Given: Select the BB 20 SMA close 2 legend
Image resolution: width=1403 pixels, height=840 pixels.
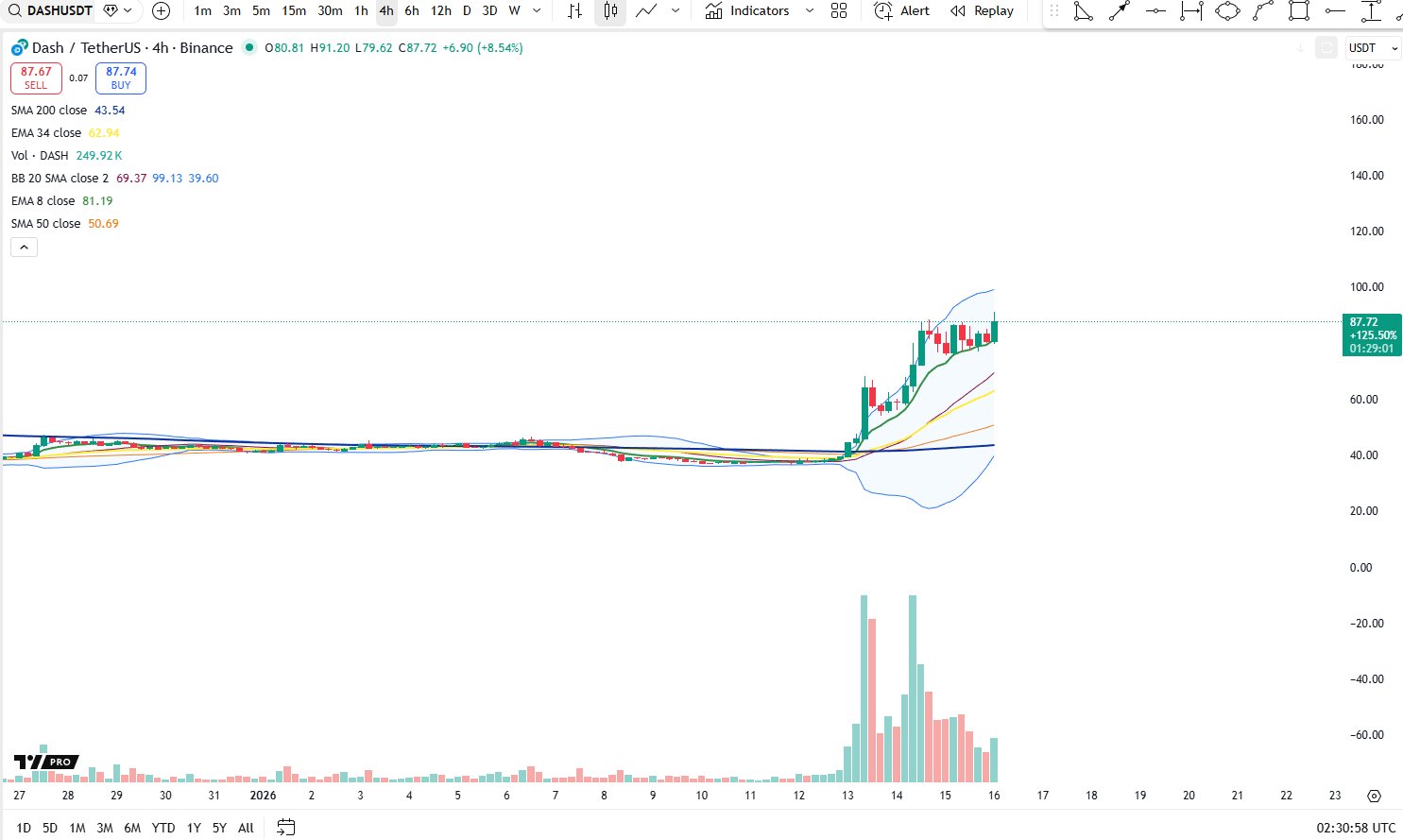Looking at the screenshot, I should coord(115,179).
